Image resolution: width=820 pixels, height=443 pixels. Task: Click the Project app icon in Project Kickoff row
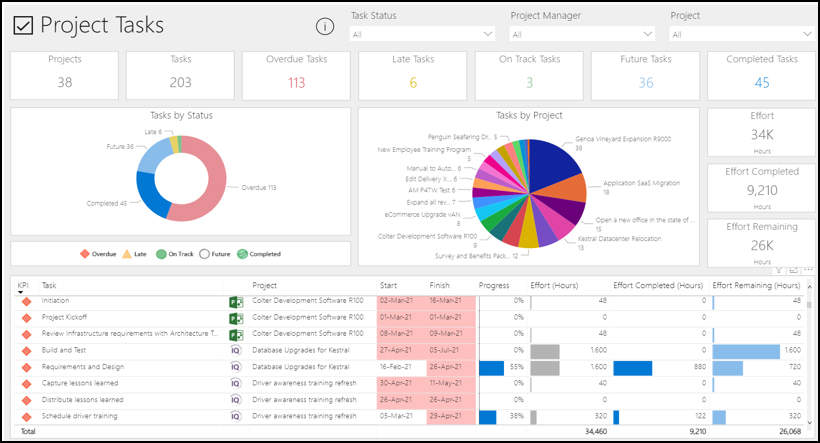point(236,319)
